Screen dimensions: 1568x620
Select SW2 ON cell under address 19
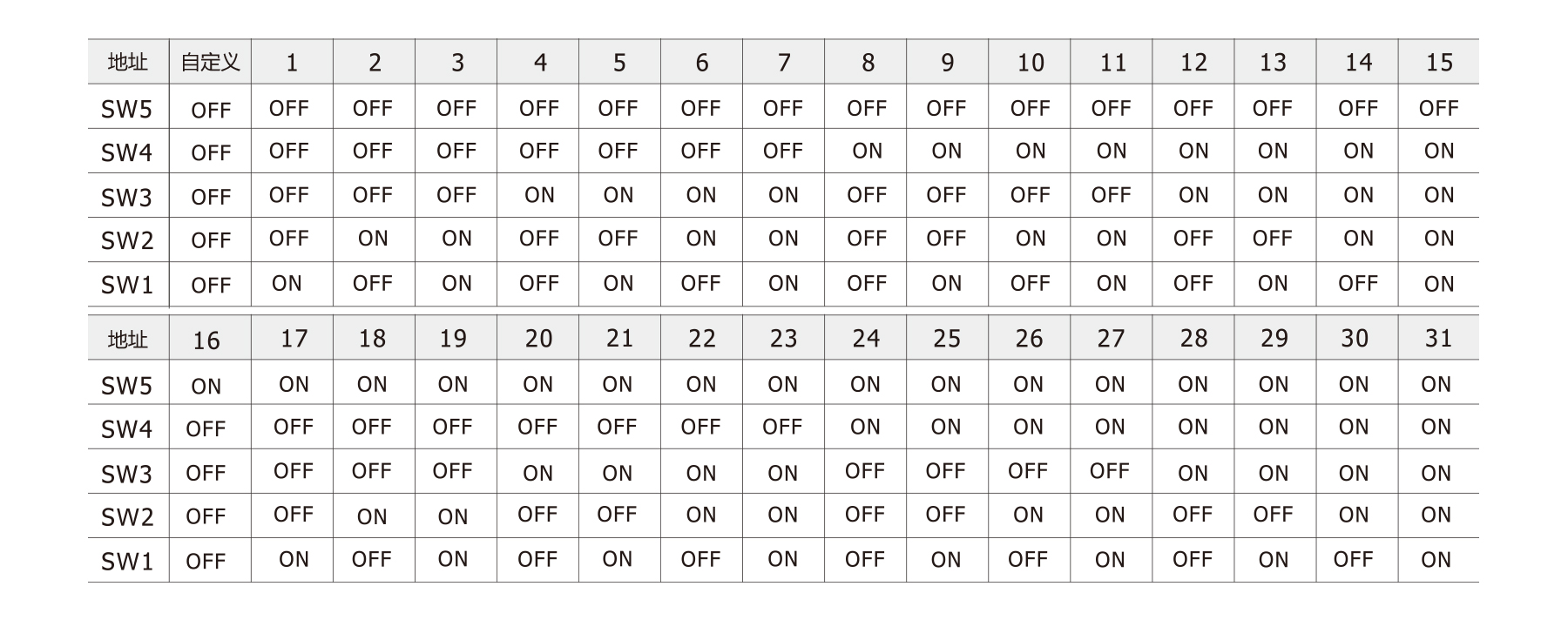[453, 516]
